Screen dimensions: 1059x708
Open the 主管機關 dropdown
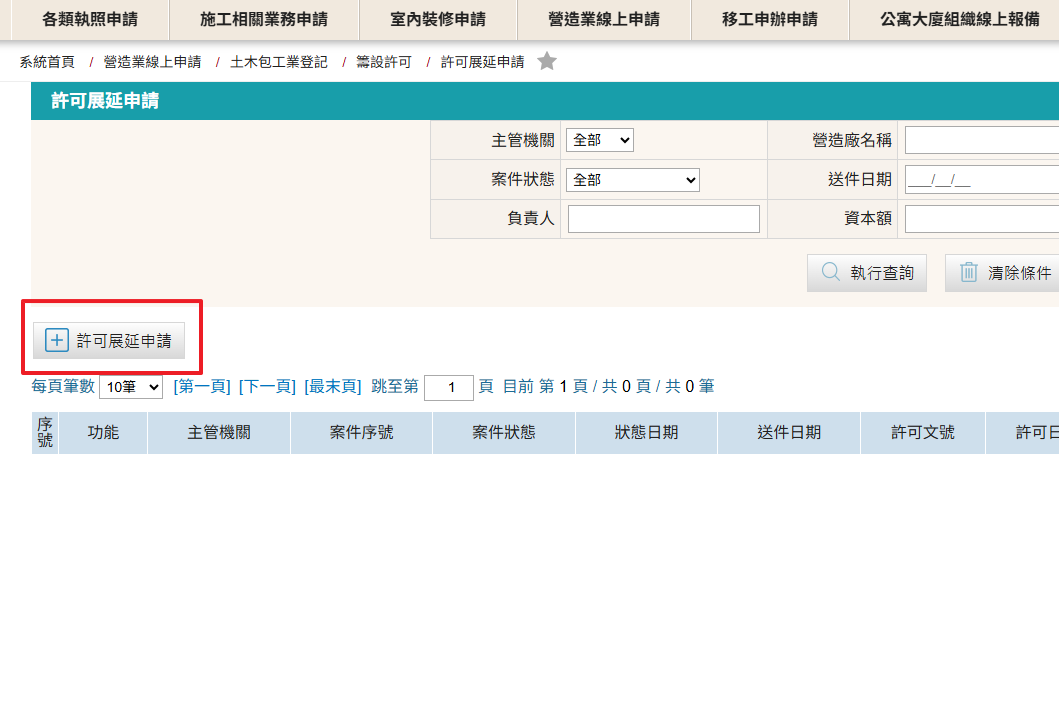[x=600, y=140]
